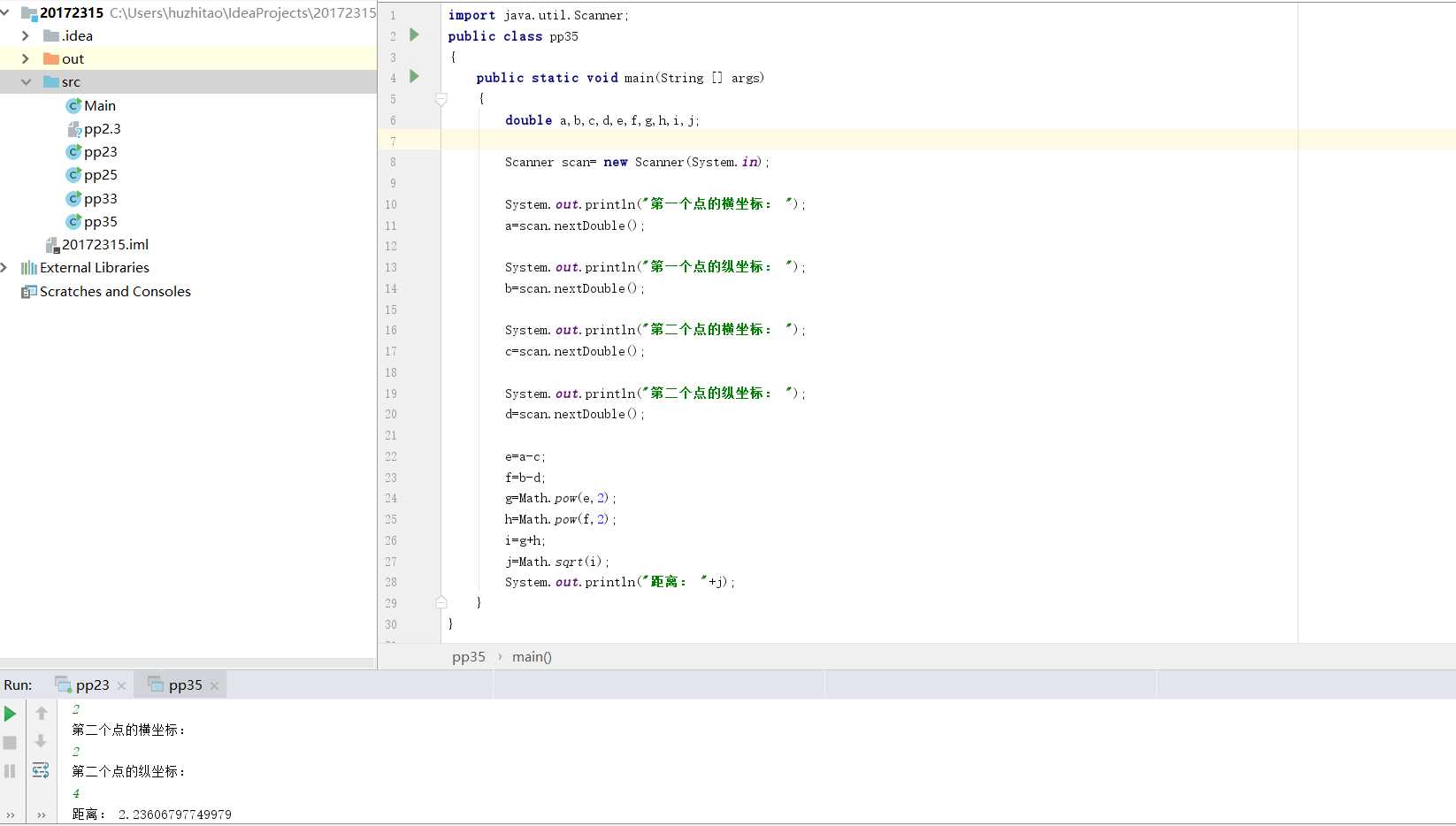Click the console input value 4
The image size is (1456, 826).
pos(76,793)
